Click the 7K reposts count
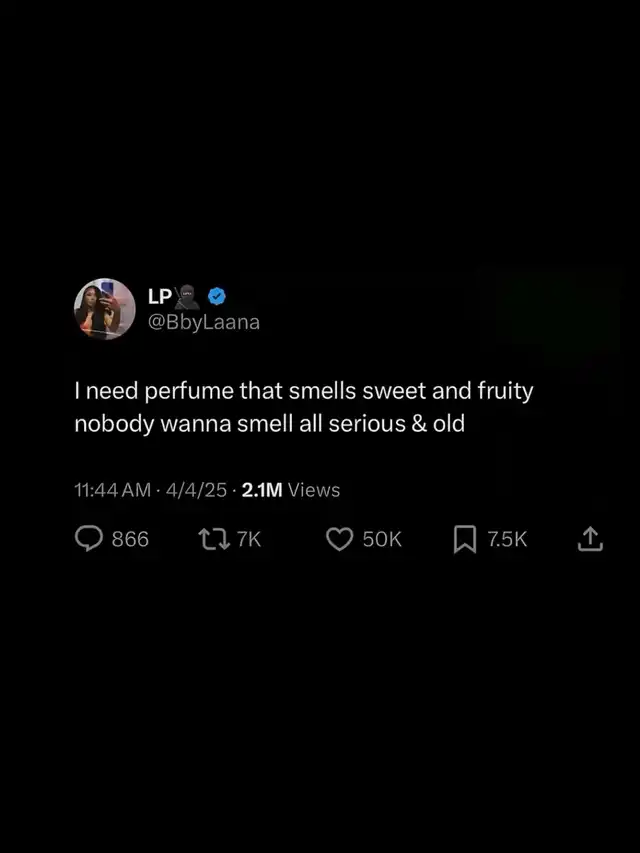The width and height of the screenshot is (640, 853). tap(249, 540)
